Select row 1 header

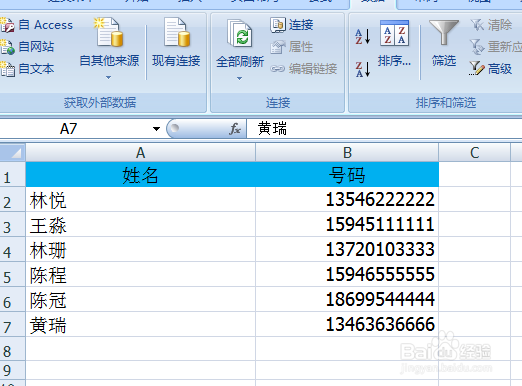(x=12, y=174)
